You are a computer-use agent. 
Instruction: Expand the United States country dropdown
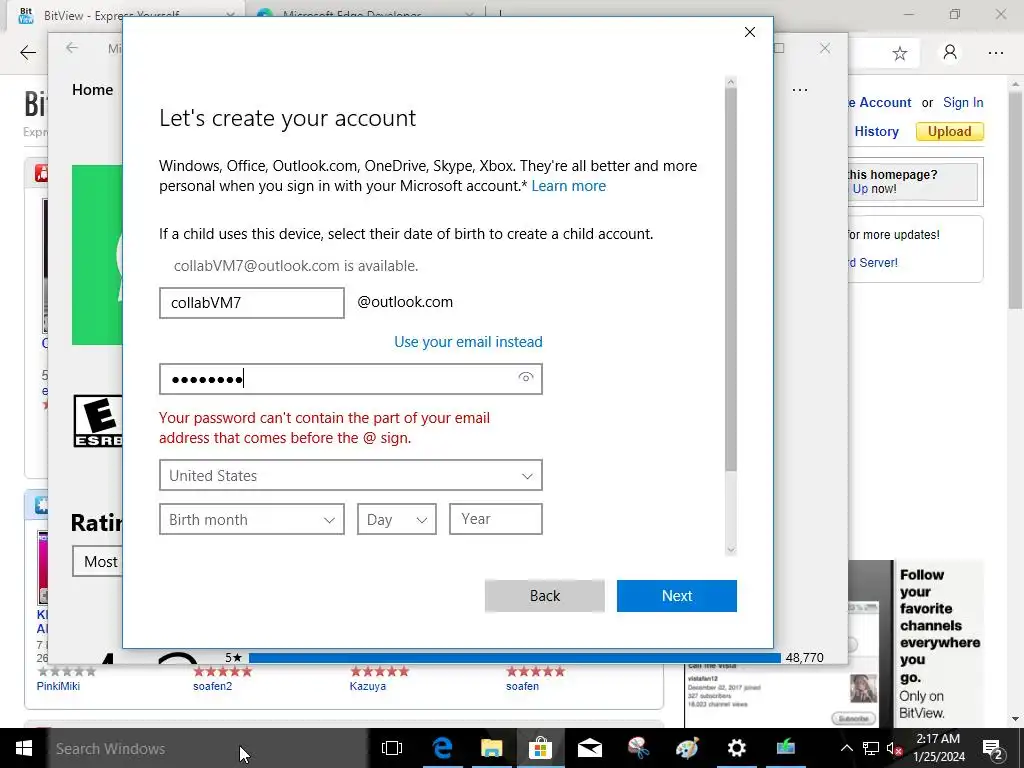tap(351, 475)
